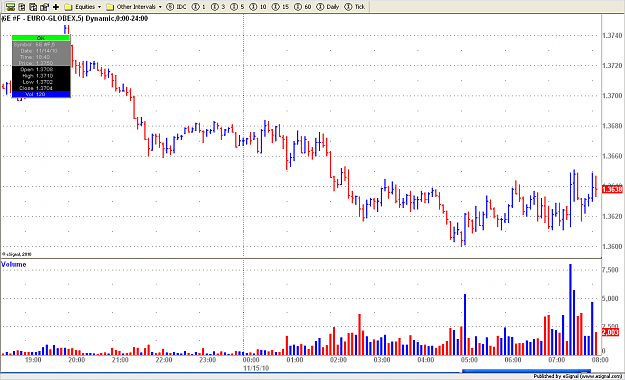Switch to the 60 minute interval
Viewport: 625px width, 380px height.
303,7
